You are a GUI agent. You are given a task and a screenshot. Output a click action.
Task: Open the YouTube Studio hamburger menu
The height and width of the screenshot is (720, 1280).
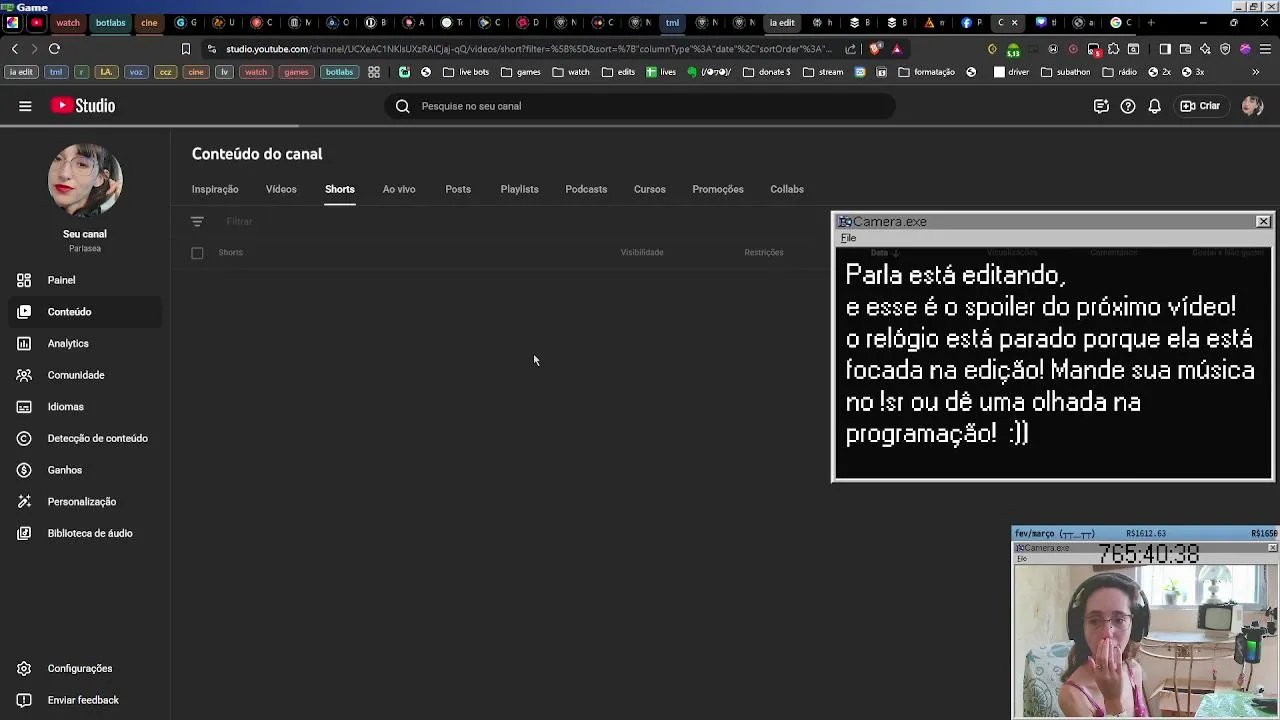(x=25, y=106)
